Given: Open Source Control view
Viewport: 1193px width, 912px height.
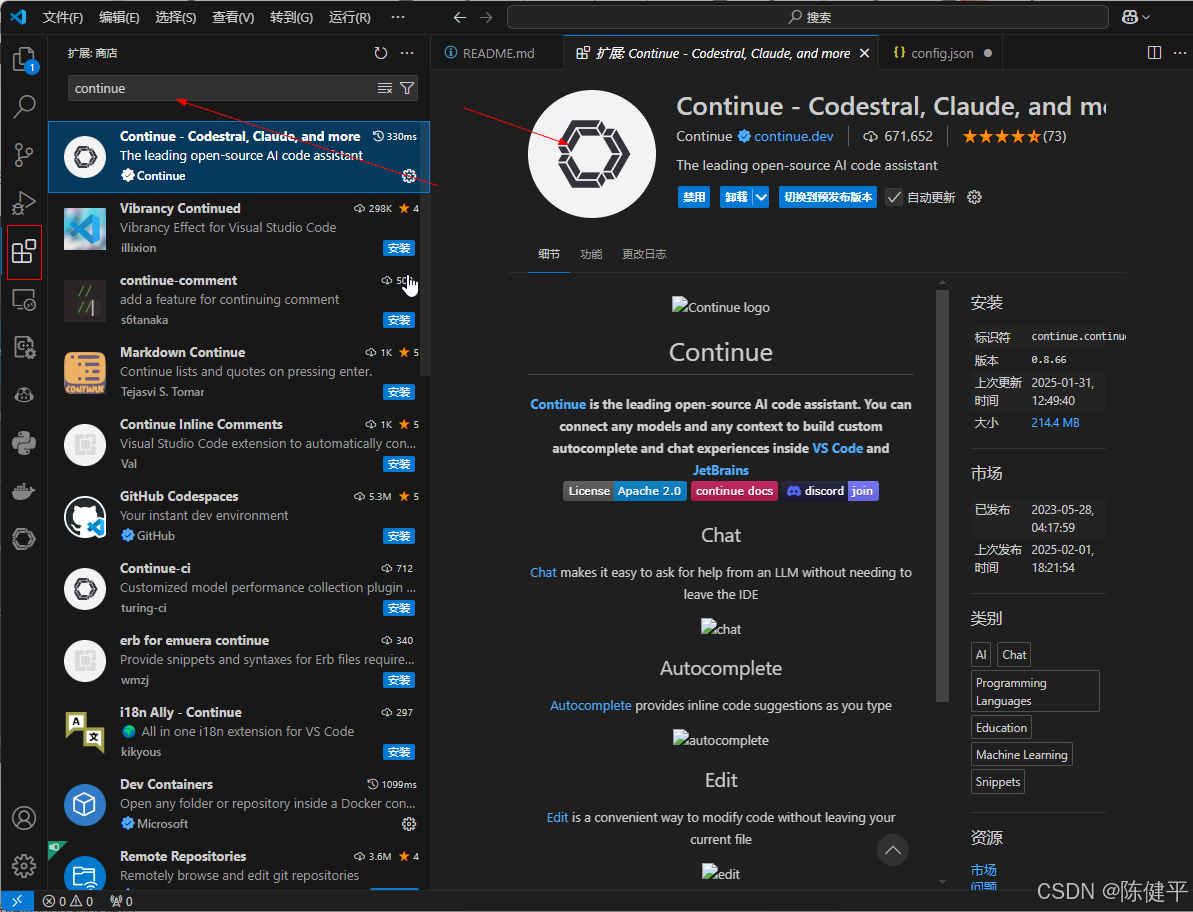Looking at the screenshot, I should pos(24,154).
